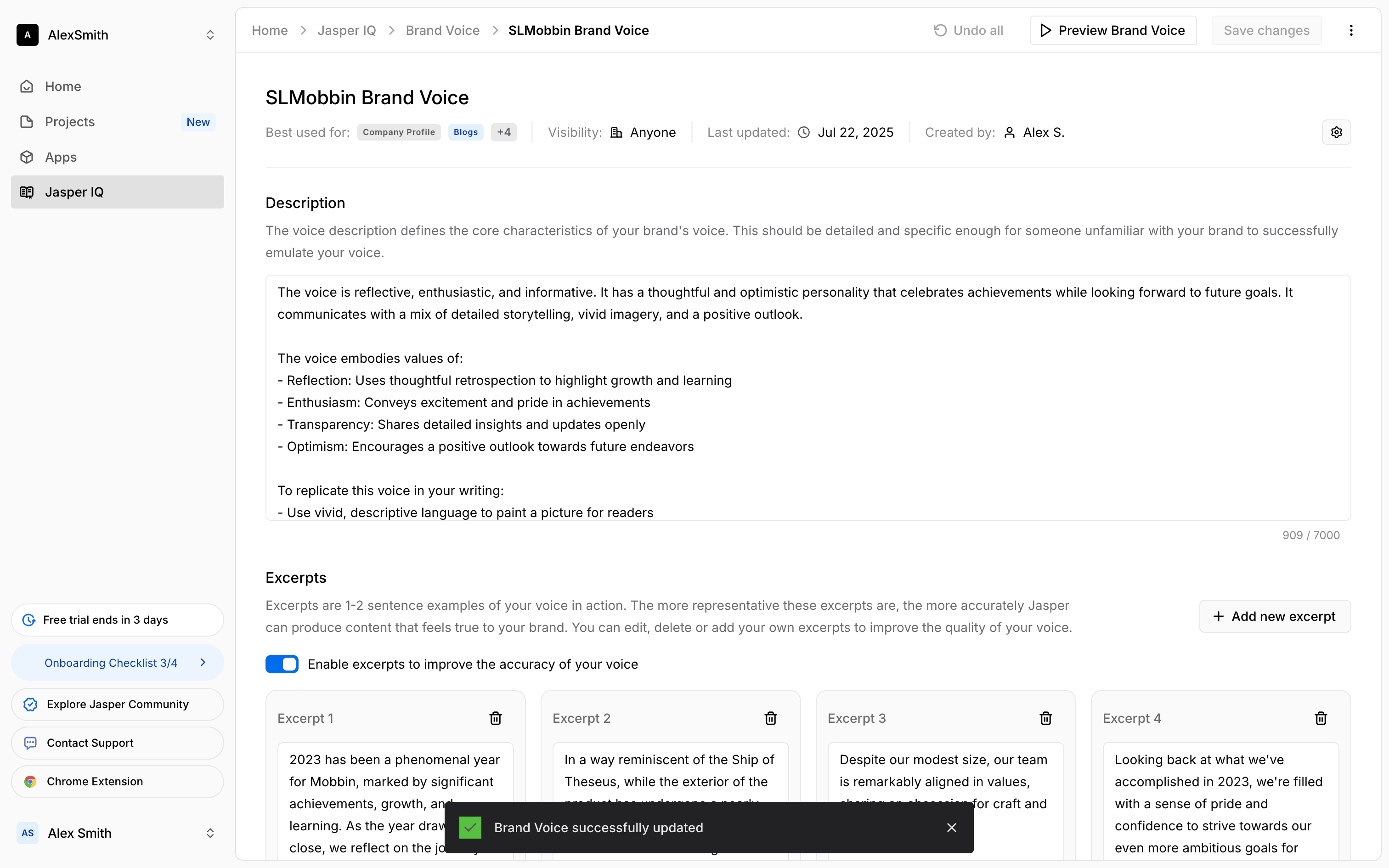
Task: Open the three-dot more options menu
Action: point(1351,30)
